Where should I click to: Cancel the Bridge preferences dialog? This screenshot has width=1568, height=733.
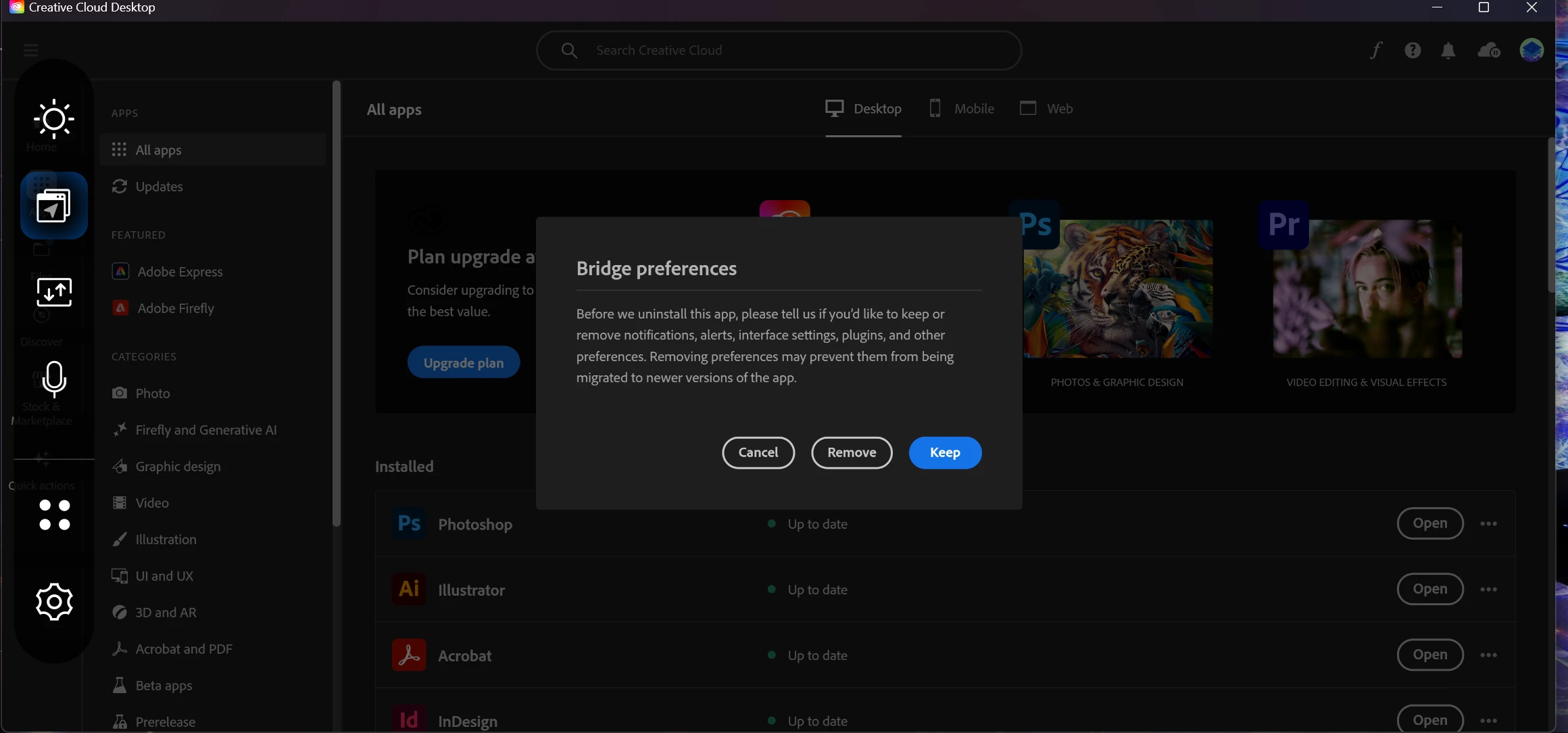point(758,452)
